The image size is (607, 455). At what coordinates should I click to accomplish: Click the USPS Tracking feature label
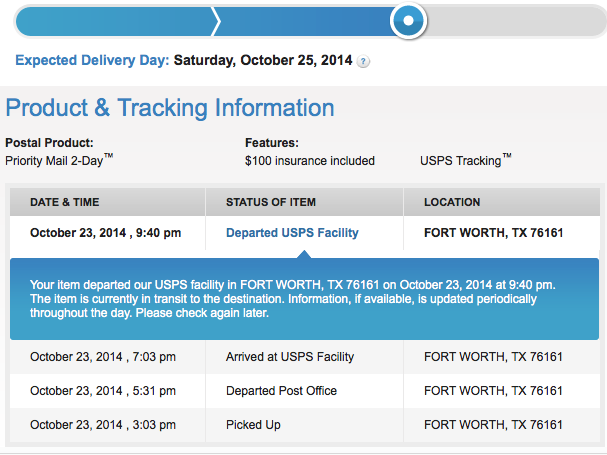coord(466,160)
